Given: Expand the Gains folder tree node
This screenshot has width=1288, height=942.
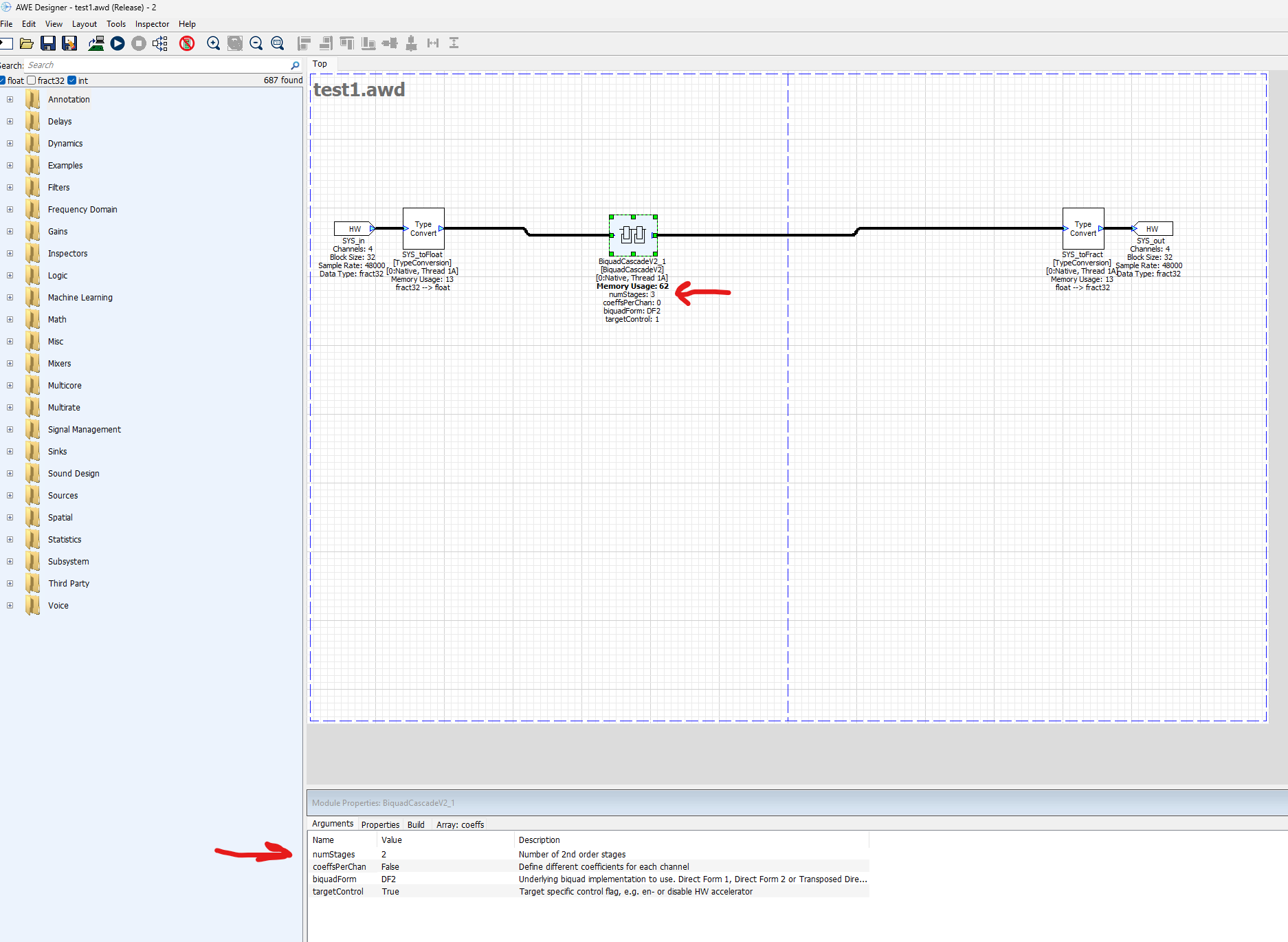Looking at the screenshot, I should 10,232.
